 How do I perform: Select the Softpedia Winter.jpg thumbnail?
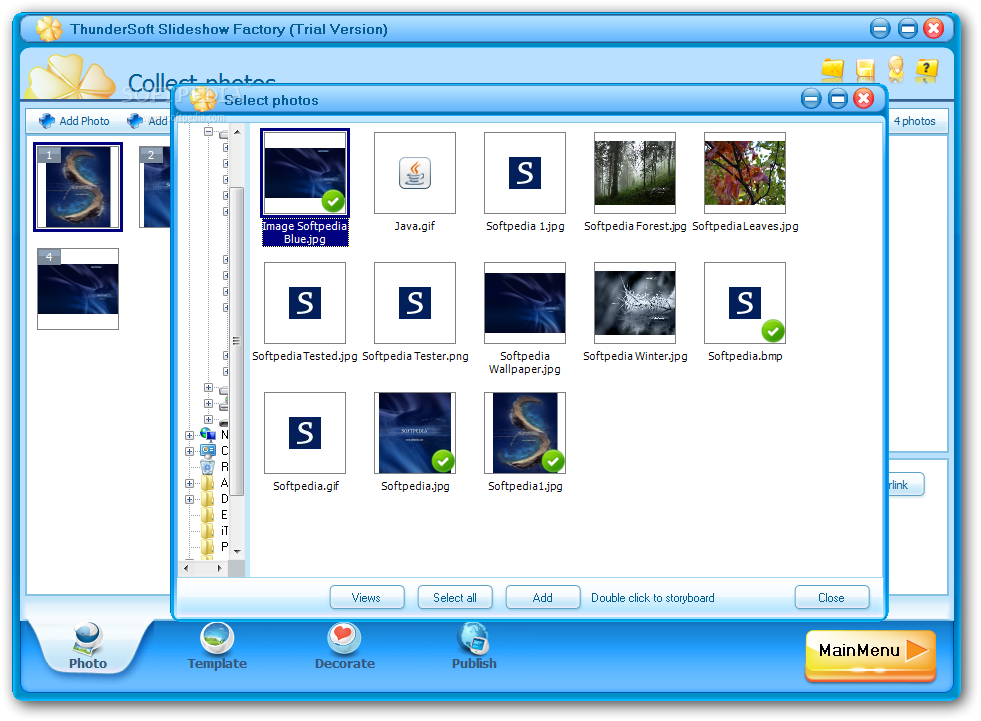coord(635,303)
